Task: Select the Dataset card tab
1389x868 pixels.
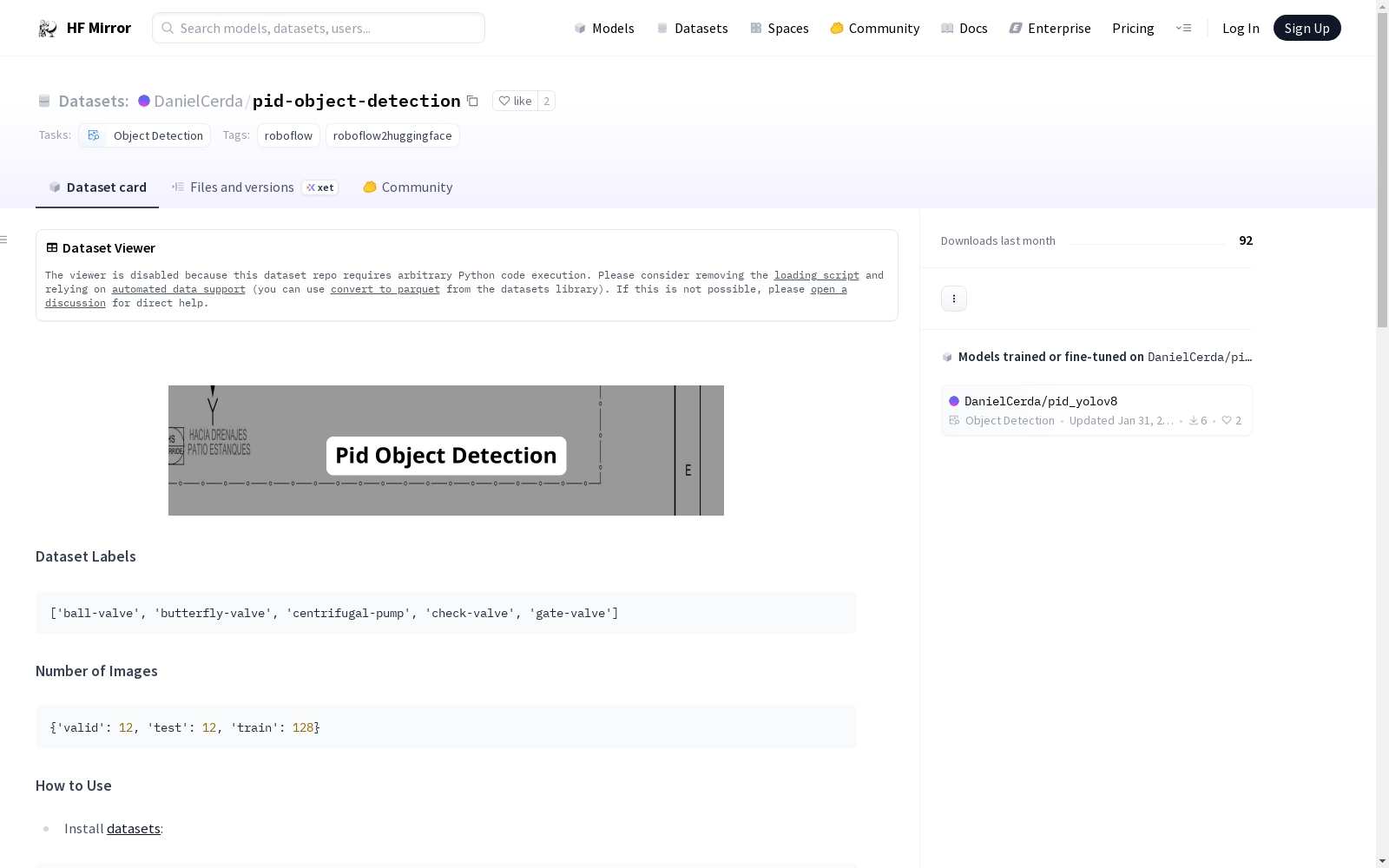Action: 96,187
